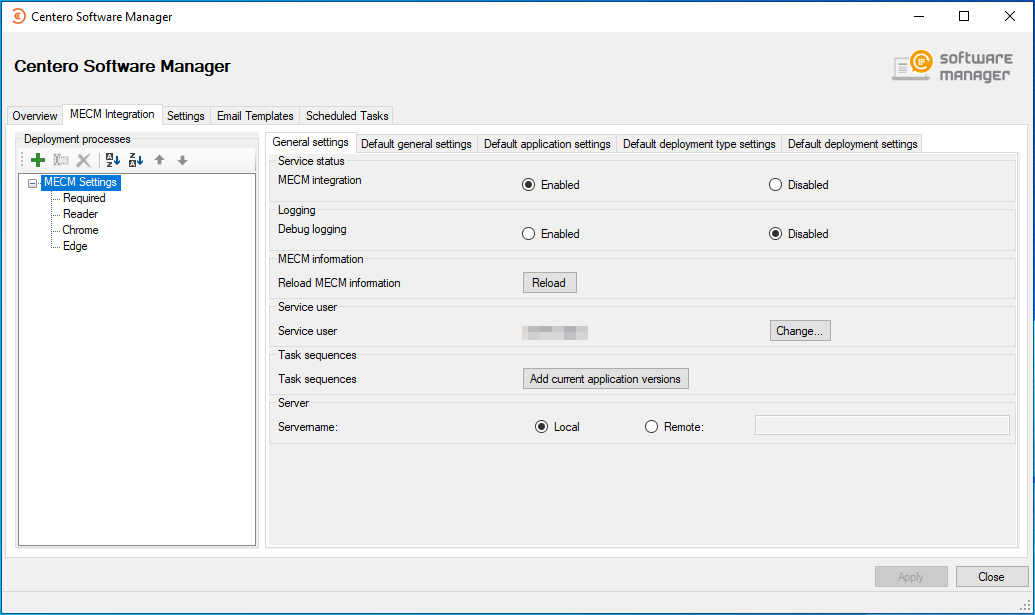Collapse the MECM Settings tree node

coord(32,183)
